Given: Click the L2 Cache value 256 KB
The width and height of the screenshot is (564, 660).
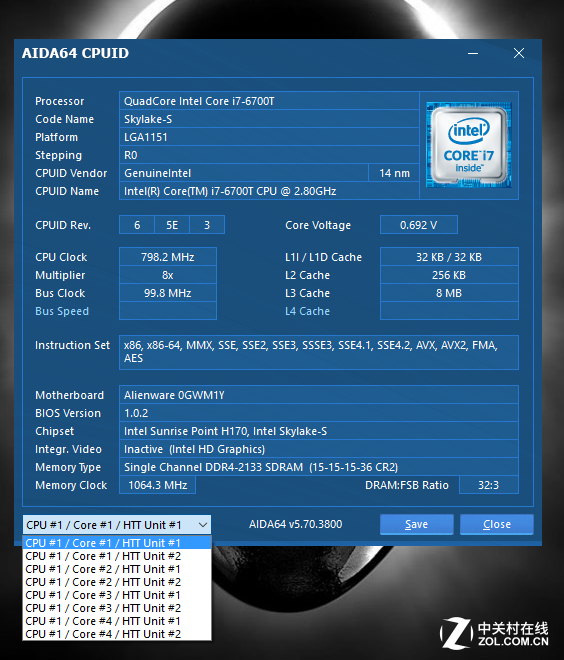Looking at the screenshot, I should (x=449, y=275).
